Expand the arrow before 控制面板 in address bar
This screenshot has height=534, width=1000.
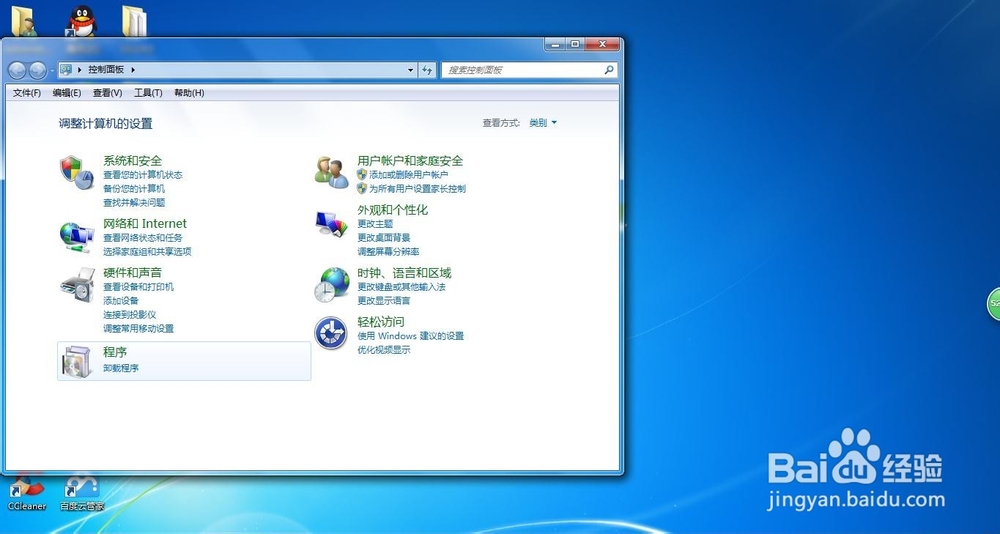[x=80, y=70]
